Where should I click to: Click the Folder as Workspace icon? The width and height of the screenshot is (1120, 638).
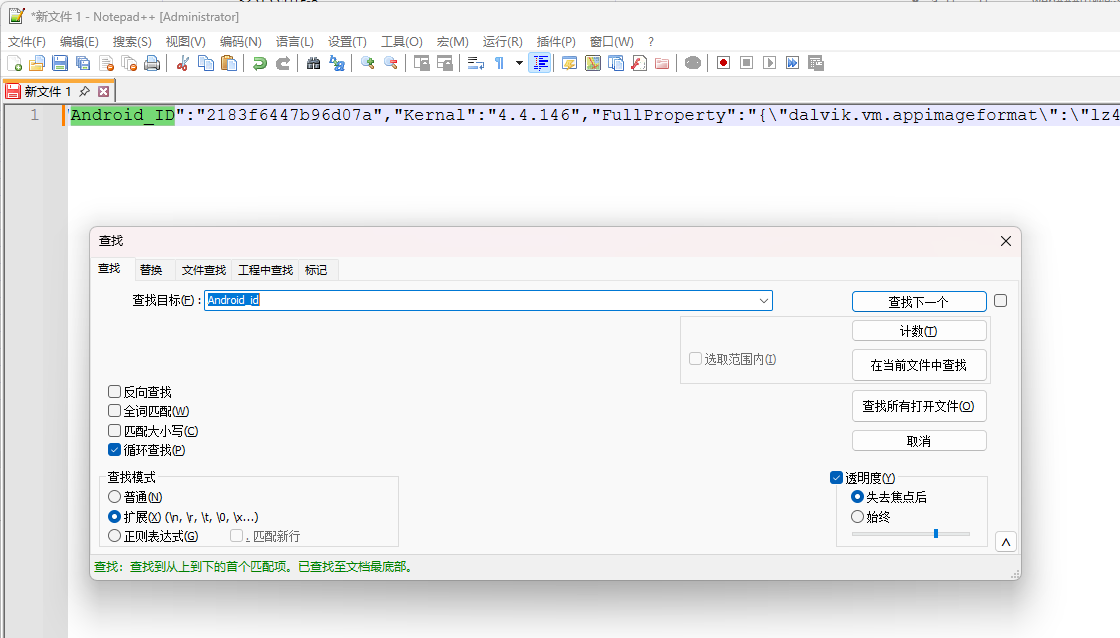click(x=662, y=64)
